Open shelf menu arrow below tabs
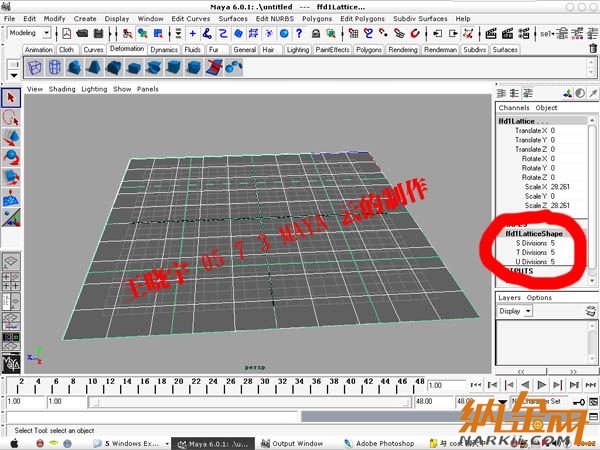 14,75
